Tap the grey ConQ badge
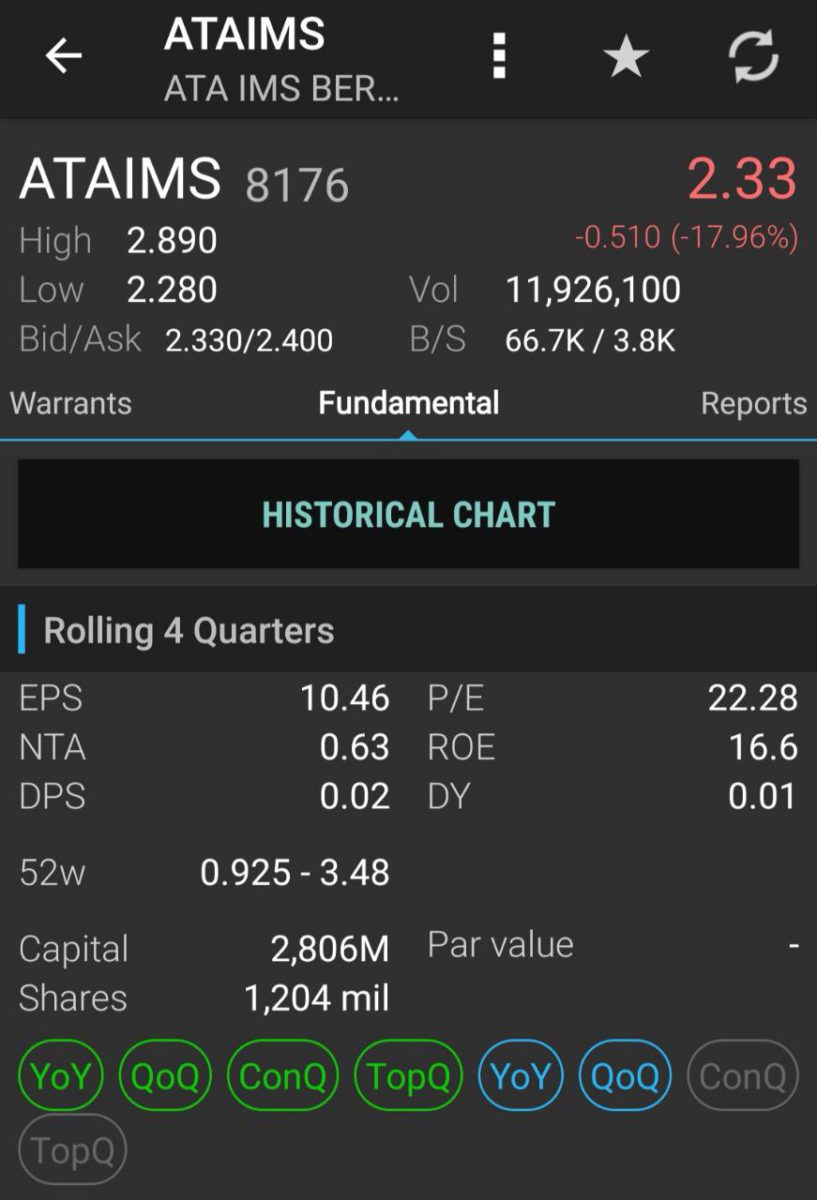Screen dimensions: 817x1200 pos(743,1076)
